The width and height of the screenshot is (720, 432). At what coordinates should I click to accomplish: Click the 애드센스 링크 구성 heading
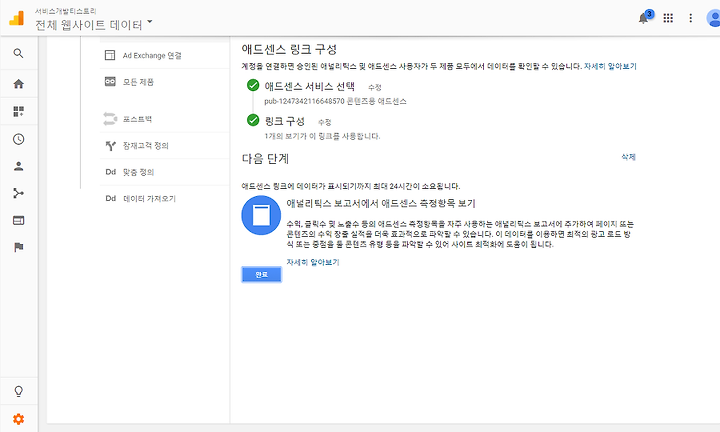point(289,49)
